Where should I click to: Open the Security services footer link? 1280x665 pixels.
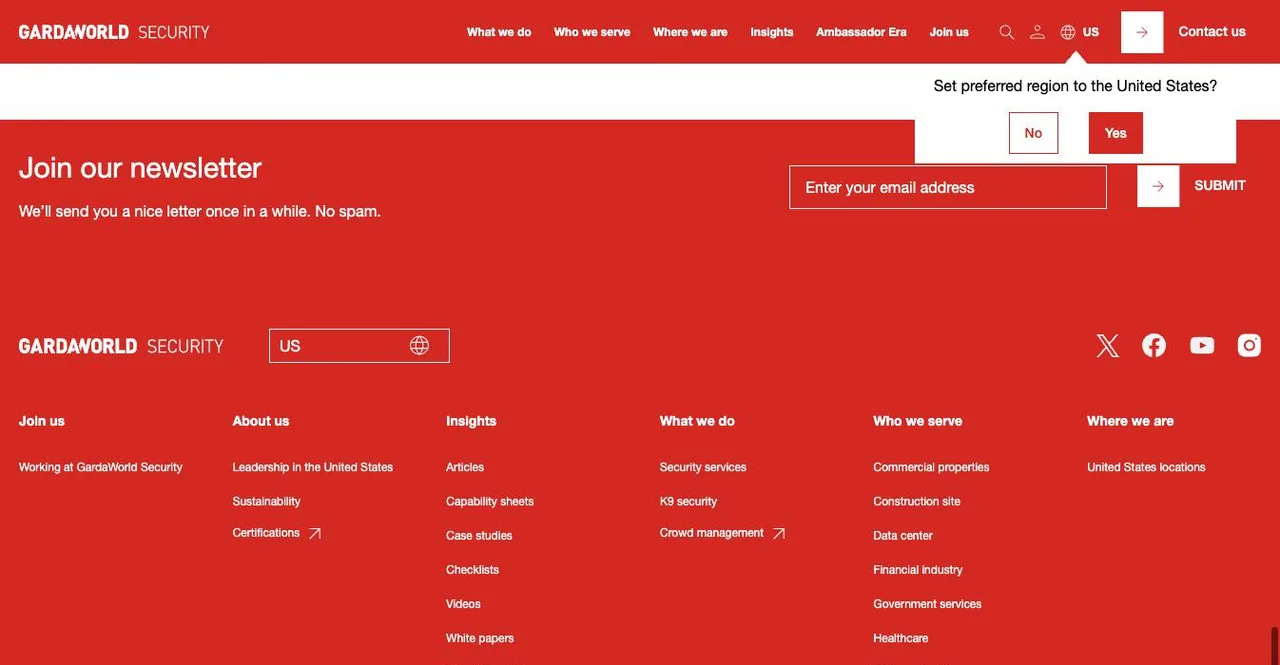coord(703,467)
